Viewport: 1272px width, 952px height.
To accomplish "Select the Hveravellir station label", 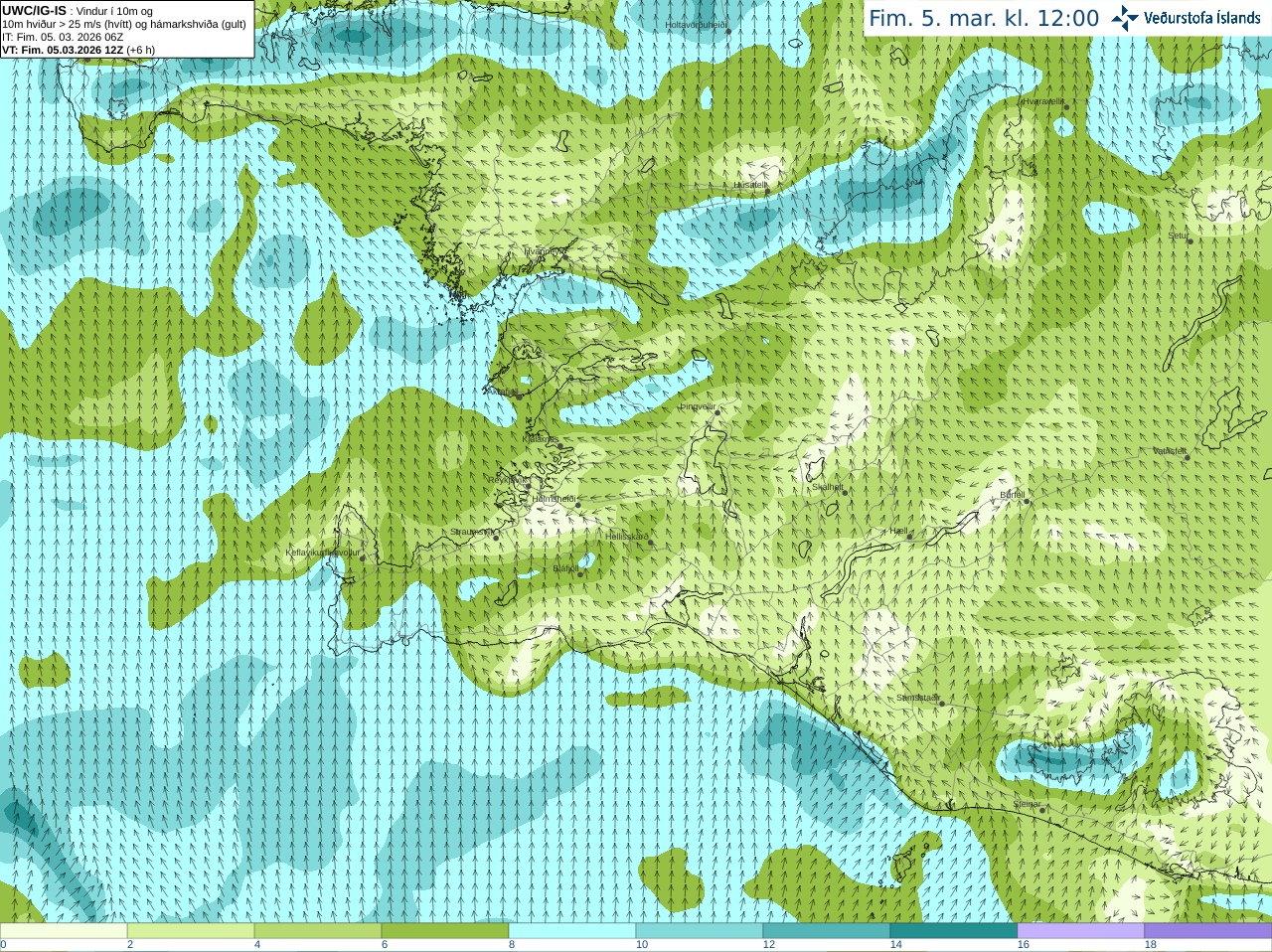I will click(1042, 101).
